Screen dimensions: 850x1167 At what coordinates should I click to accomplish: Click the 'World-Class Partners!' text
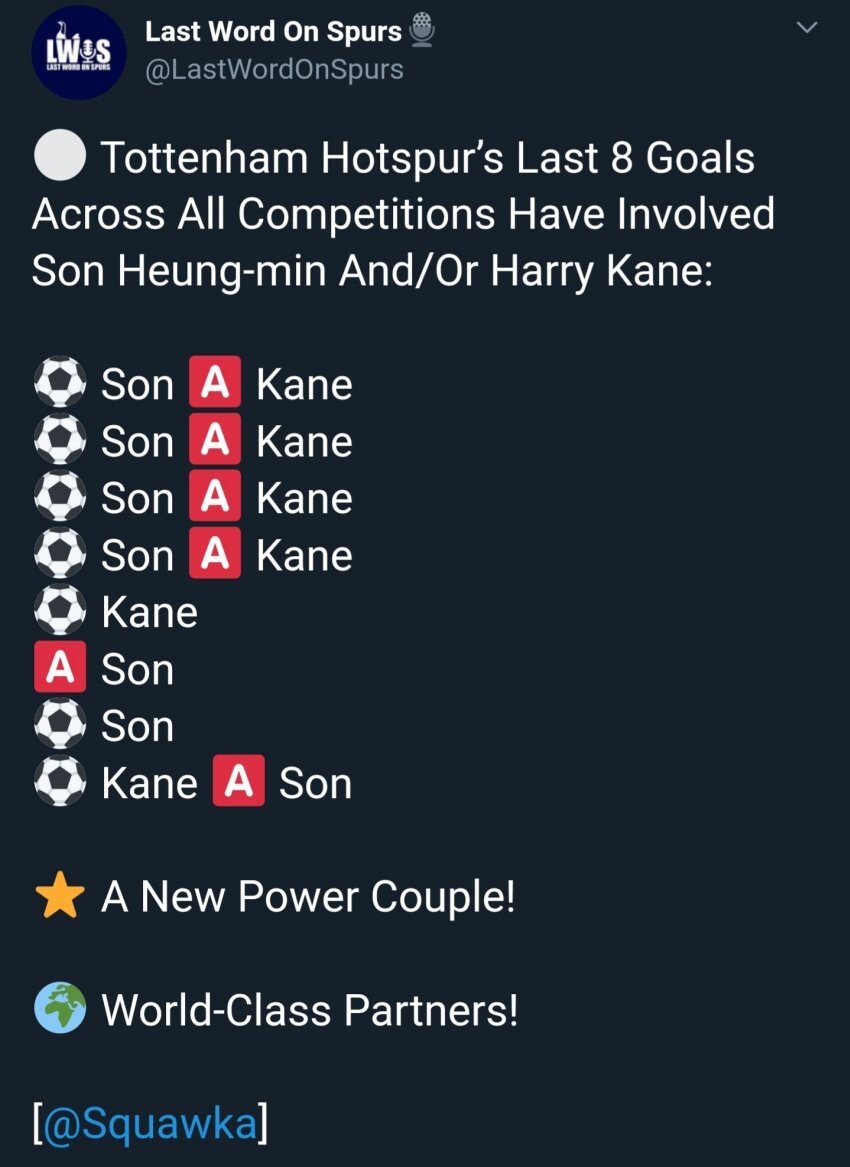tap(310, 1010)
